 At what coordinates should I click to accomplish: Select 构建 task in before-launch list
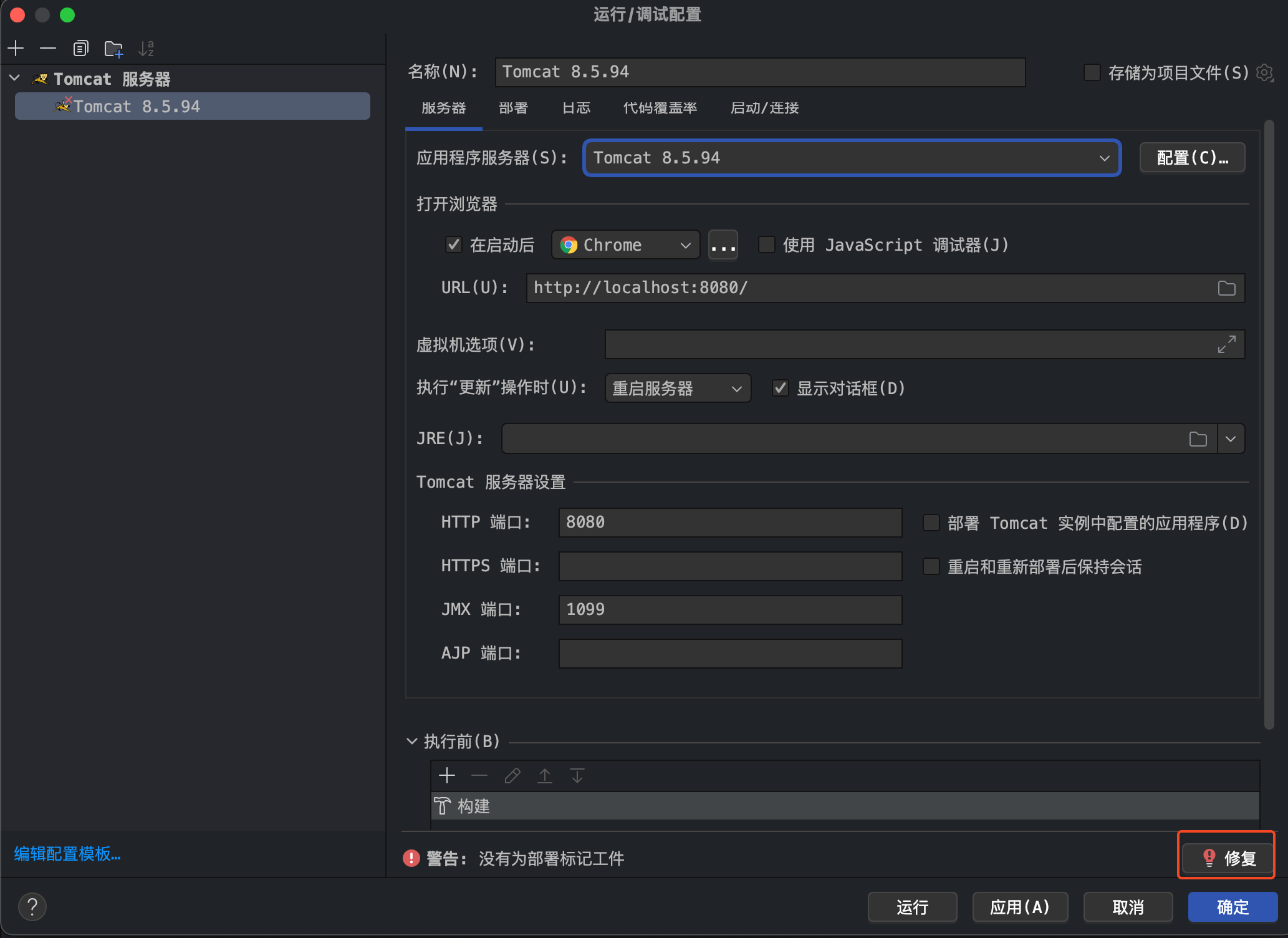click(845, 806)
